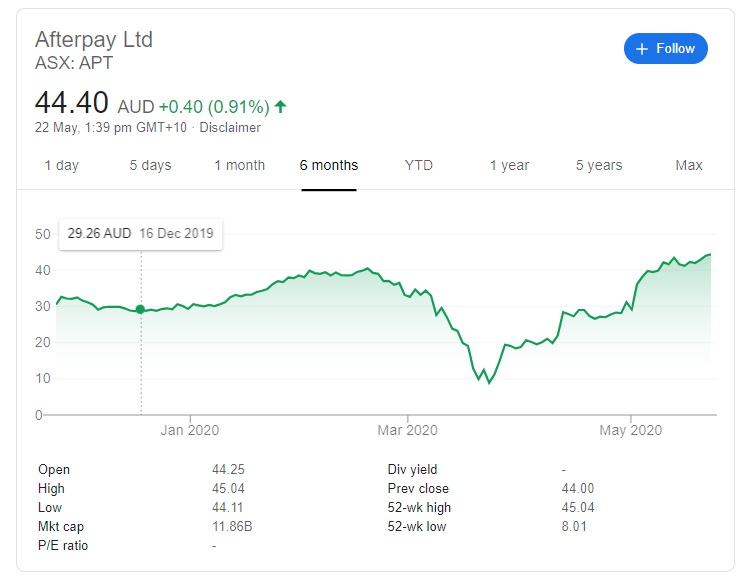This screenshot has height=582, width=742.
Task: Click the May 2020 axis label
Action: coord(631,430)
